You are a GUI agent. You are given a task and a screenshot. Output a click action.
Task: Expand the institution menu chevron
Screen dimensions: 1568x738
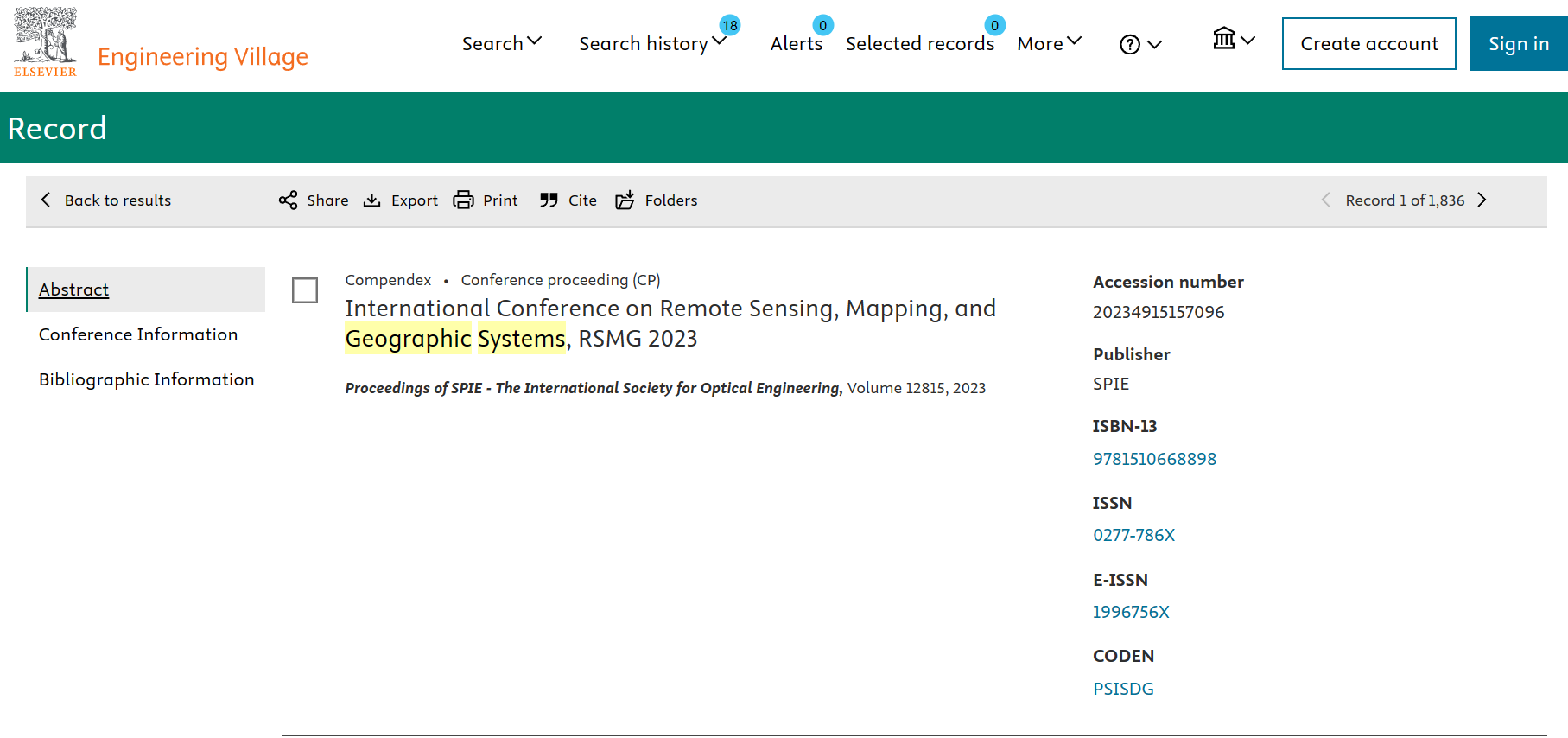coord(1248,40)
